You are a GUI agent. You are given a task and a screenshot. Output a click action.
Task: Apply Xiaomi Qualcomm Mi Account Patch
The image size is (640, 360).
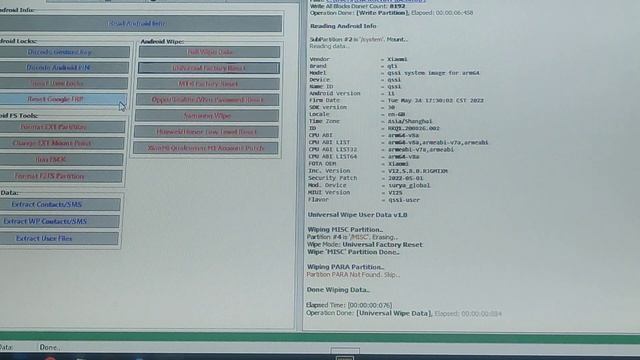(206, 148)
